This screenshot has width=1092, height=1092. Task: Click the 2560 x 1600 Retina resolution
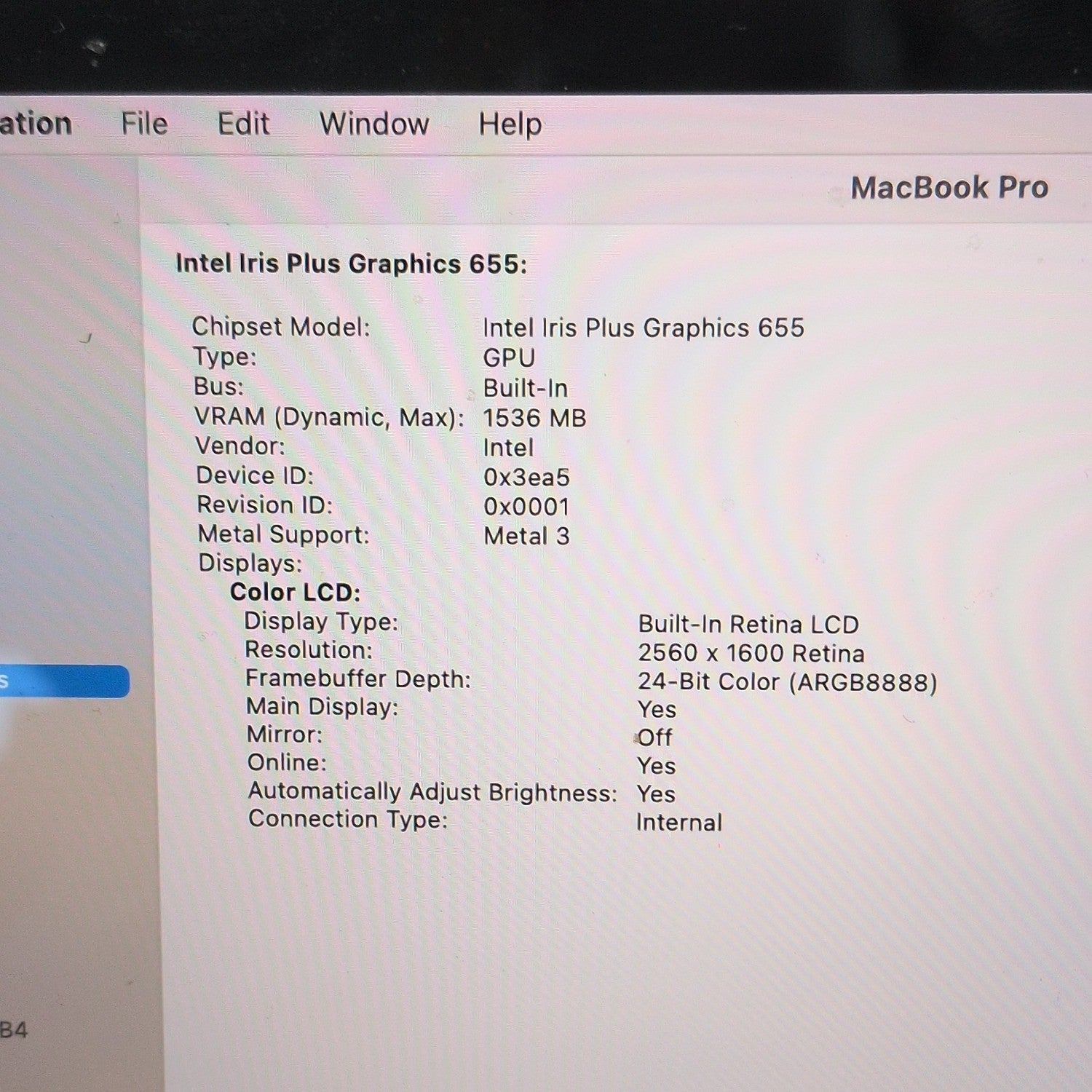coord(751,653)
